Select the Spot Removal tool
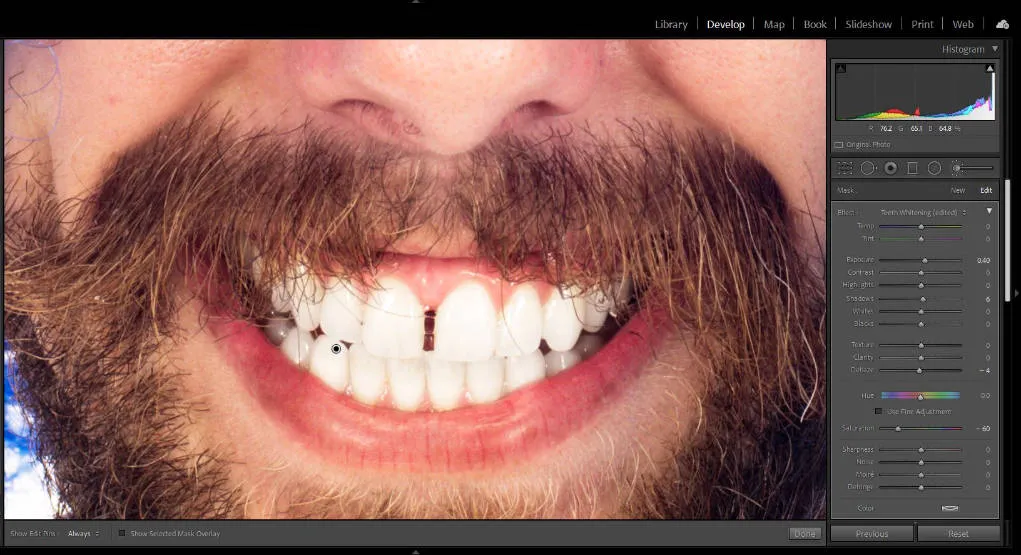This screenshot has width=1021, height=555. pyautogui.click(x=867, y=168)
